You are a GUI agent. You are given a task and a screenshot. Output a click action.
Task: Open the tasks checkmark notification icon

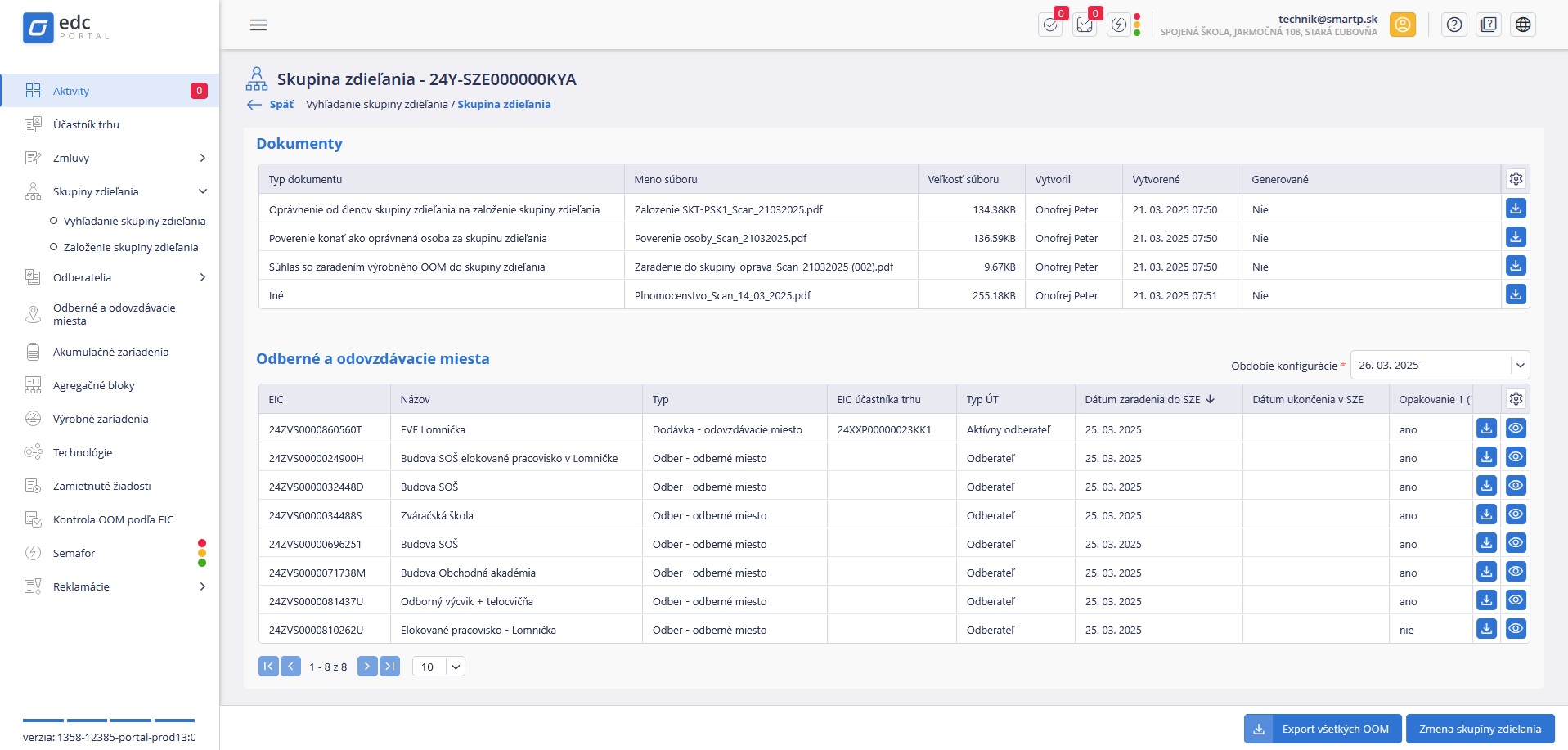tap(1050, 25)
